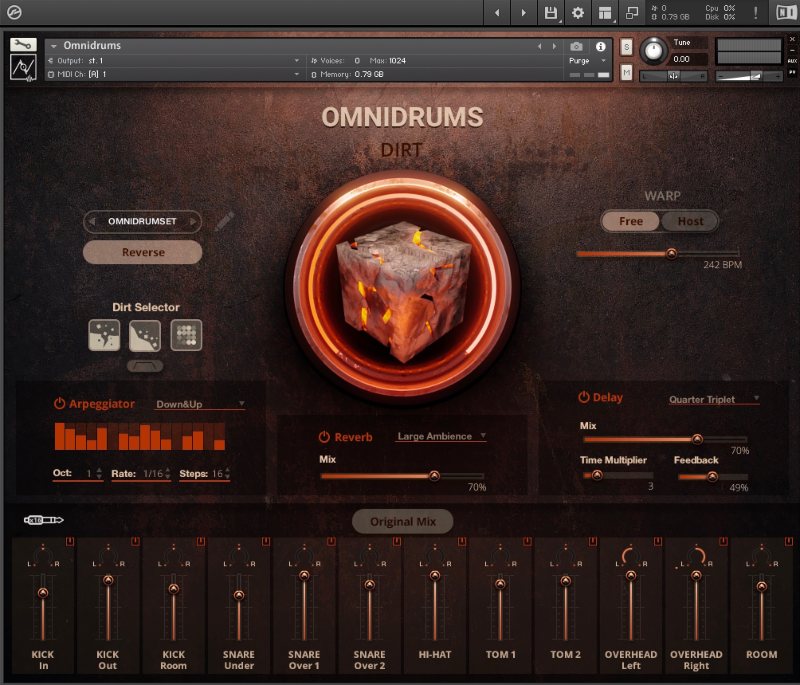Click the instrument info icon
Viewport: 800px width, 685px height.
(x=601, y=47)
